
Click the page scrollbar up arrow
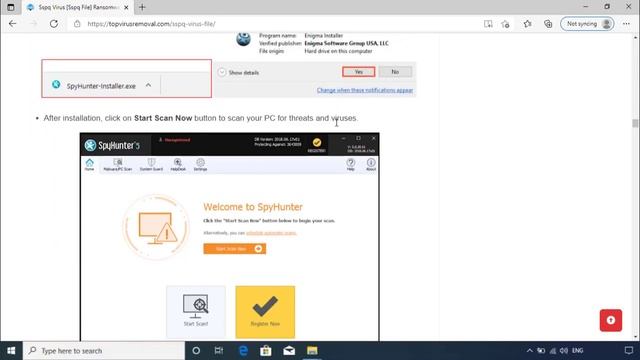click(x=636, y=38)
